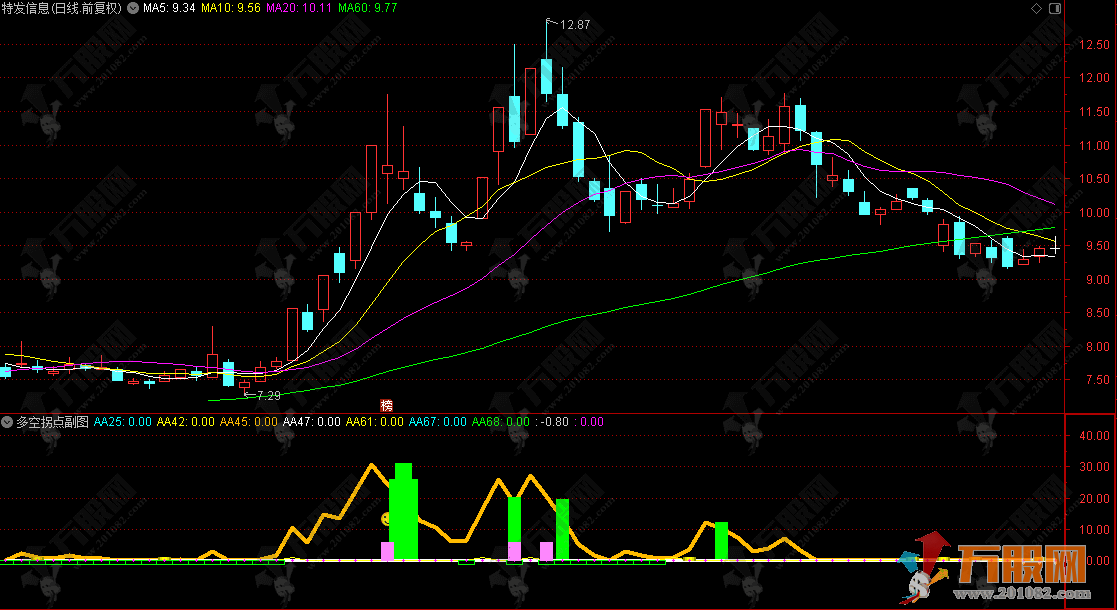
Task: Click the yellow smiley face signal icon
Action: [386, 518]
